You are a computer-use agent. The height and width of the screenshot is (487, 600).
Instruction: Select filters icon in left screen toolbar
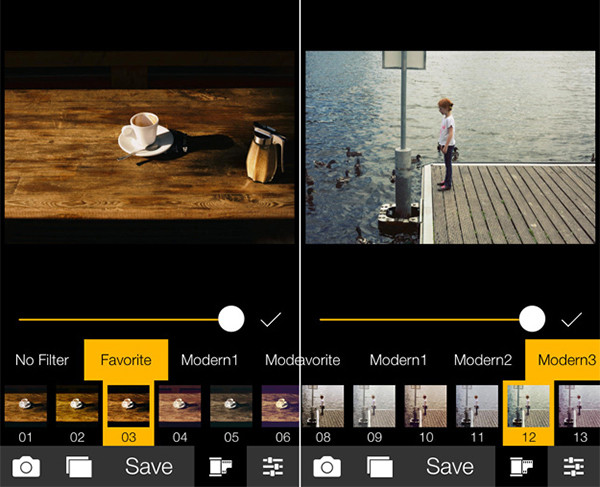click(x=219, y=466)
